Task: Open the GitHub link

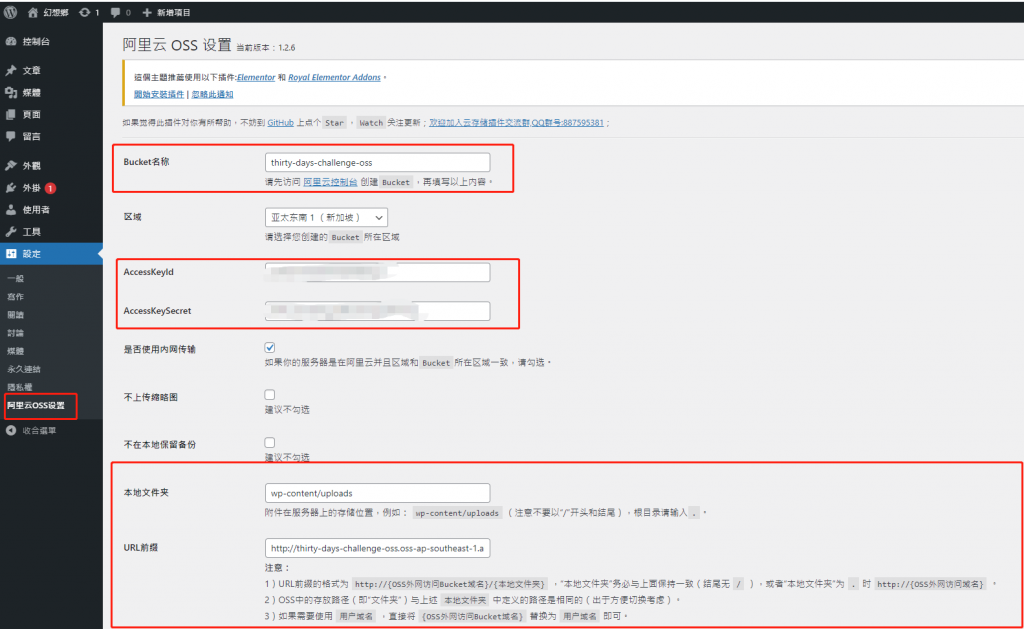Action: (x=280, y=122)
